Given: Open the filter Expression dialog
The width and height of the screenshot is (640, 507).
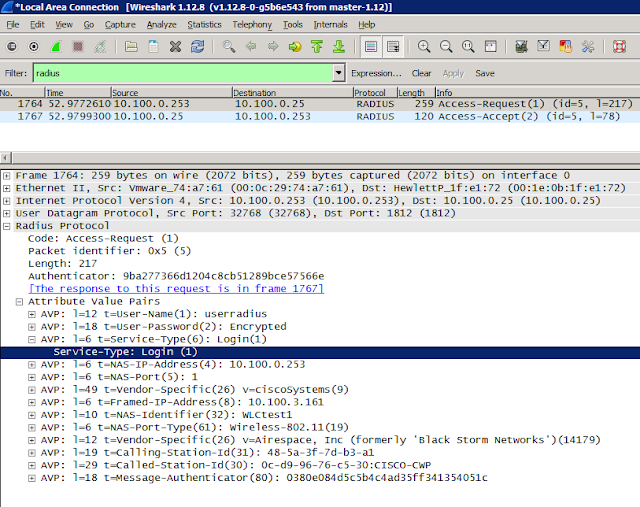Looking at the screenshot, I should [x=376, y=73].
